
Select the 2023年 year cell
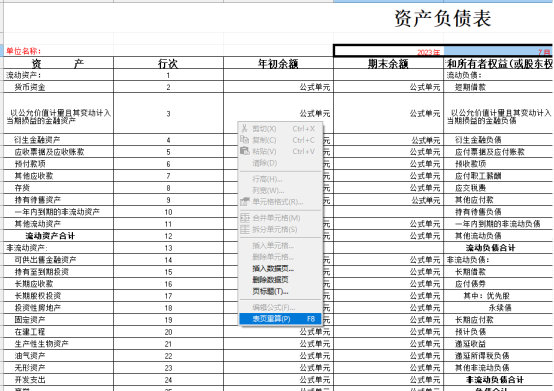pos(389,51)
